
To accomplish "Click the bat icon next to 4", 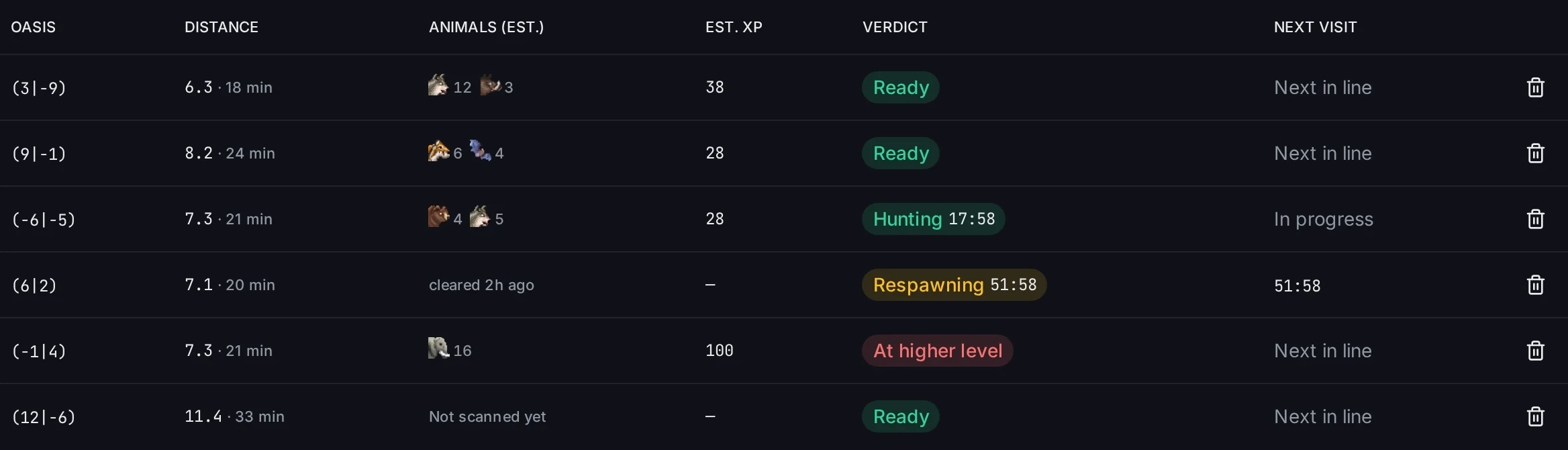I will pyautogui.click(x=480, y=150).
